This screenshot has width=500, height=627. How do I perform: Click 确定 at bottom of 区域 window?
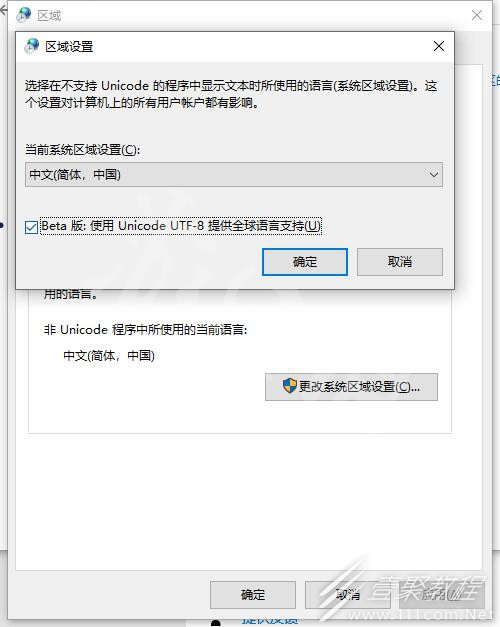pos(253,595)
